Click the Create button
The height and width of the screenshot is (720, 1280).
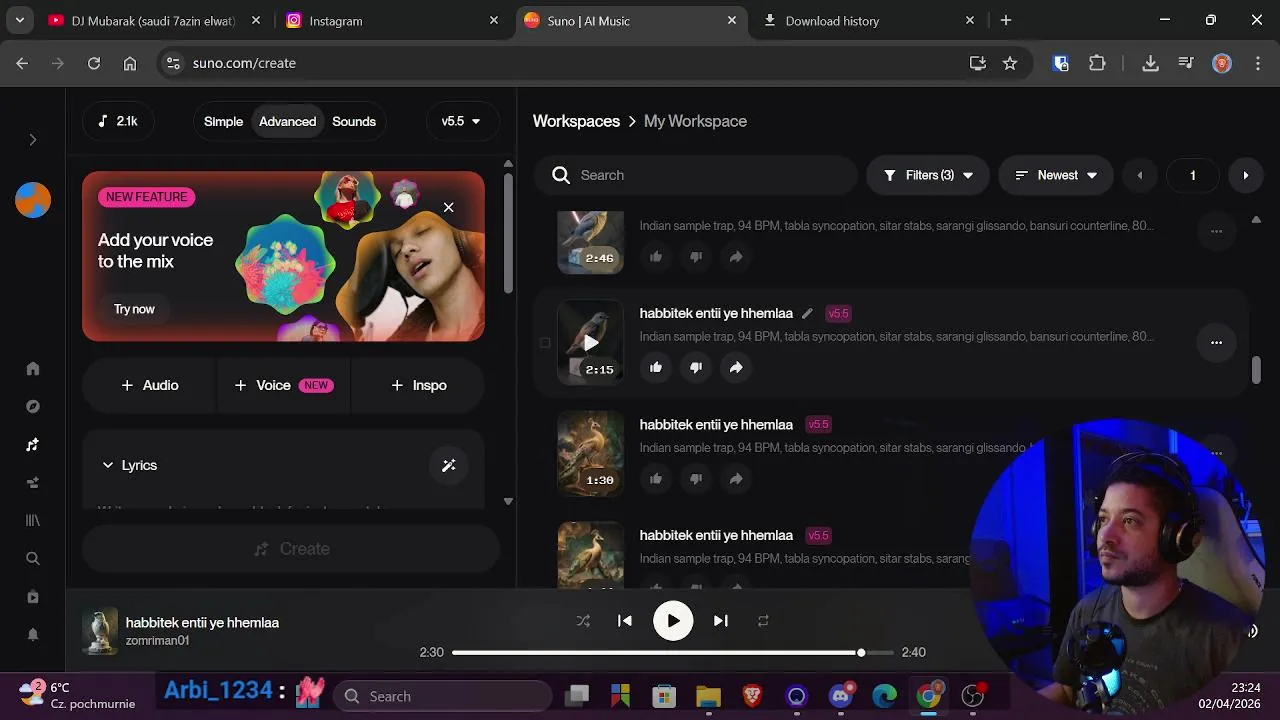point(291,549)
